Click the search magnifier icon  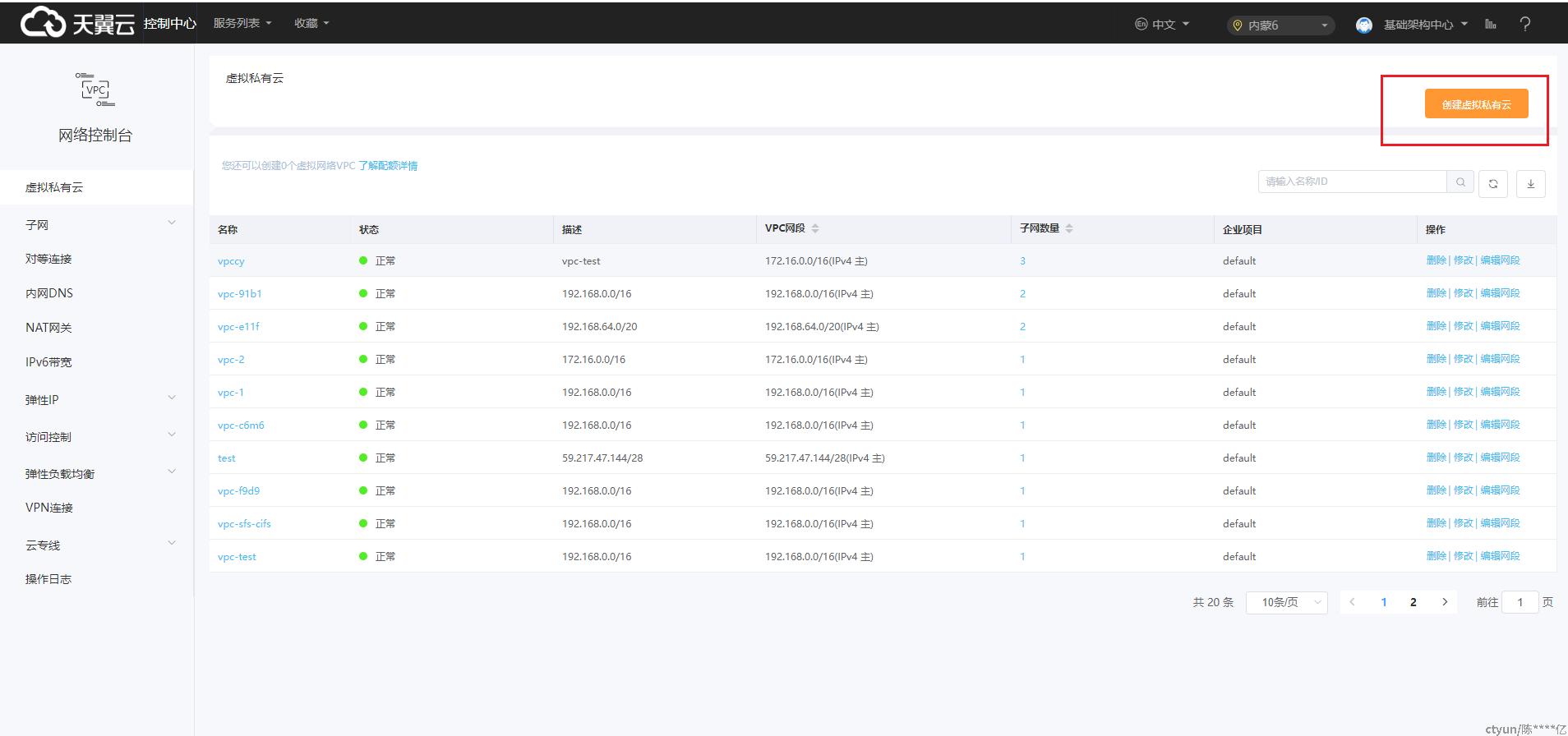click(1460, 182)
